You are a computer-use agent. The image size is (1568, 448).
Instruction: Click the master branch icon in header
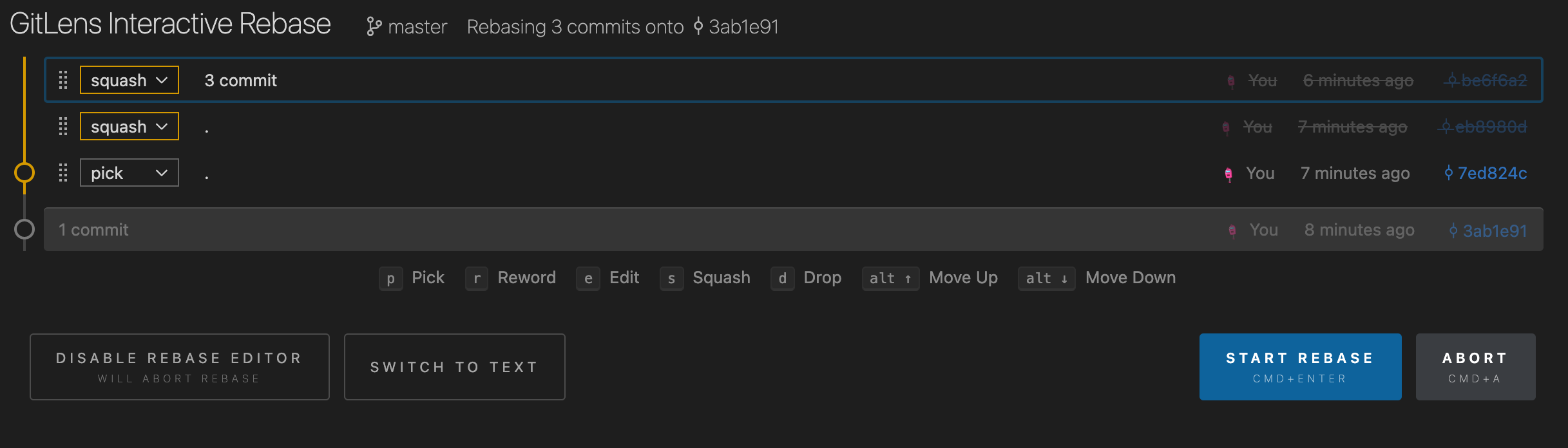click(x=374, y=27)
